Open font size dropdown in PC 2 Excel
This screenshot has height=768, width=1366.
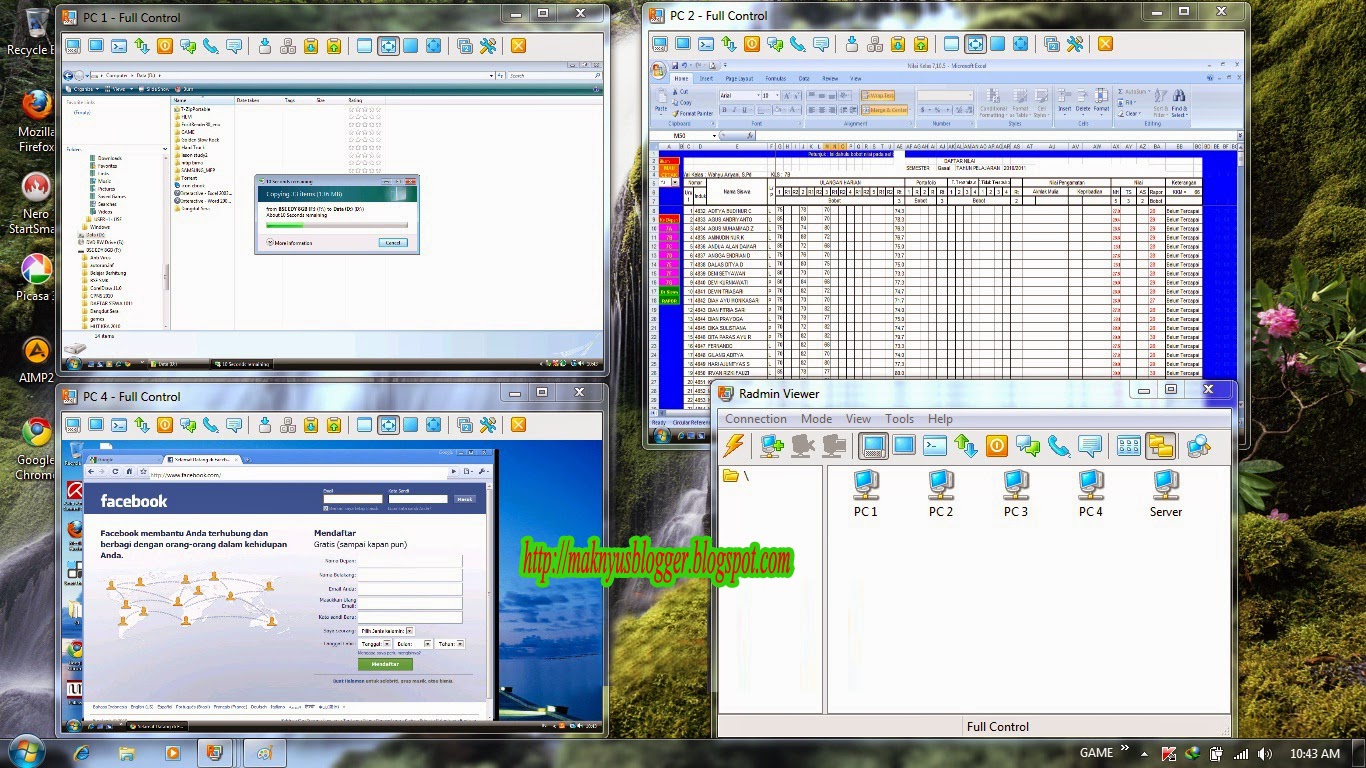point(777,96)
